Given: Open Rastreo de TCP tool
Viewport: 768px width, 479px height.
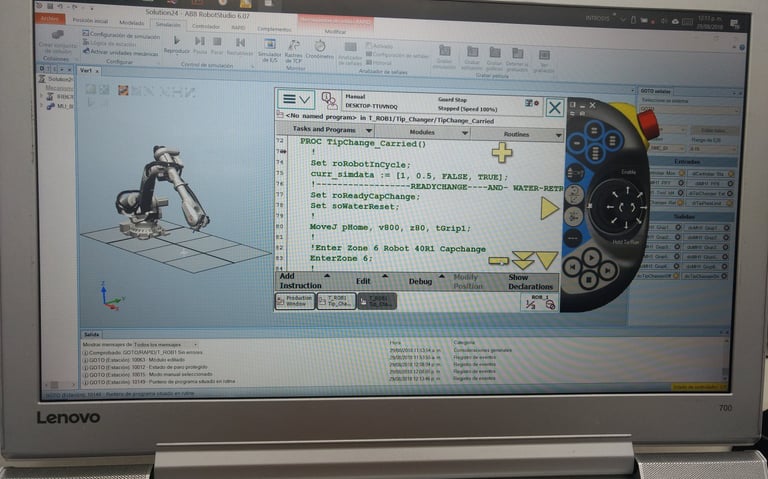Looking at the screenshot, I should coord(293,51).
